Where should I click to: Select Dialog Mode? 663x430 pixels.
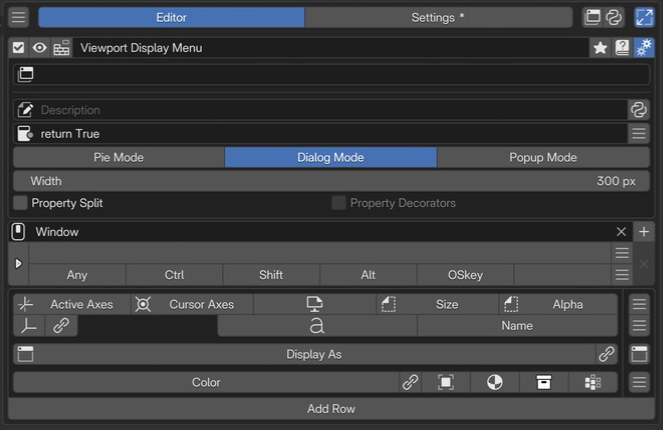tap(331, 157)
